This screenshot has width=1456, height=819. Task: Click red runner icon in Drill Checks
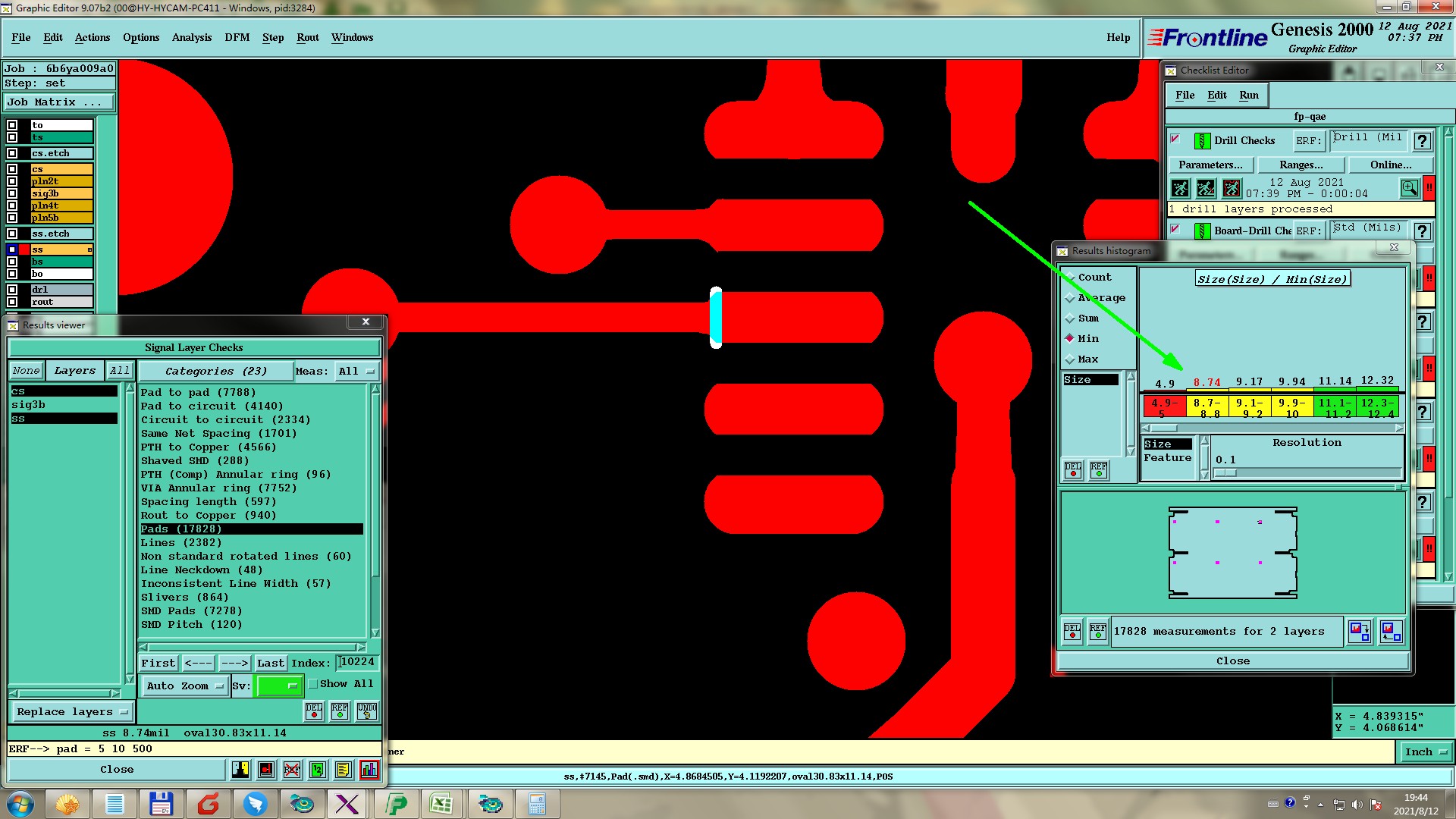(1232, 188)
